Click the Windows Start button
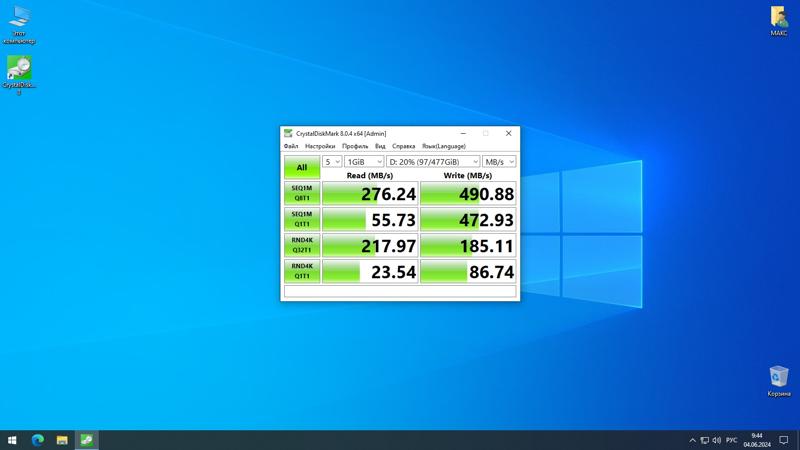Viewport: 800px width, 450px height. coord(12,440)
